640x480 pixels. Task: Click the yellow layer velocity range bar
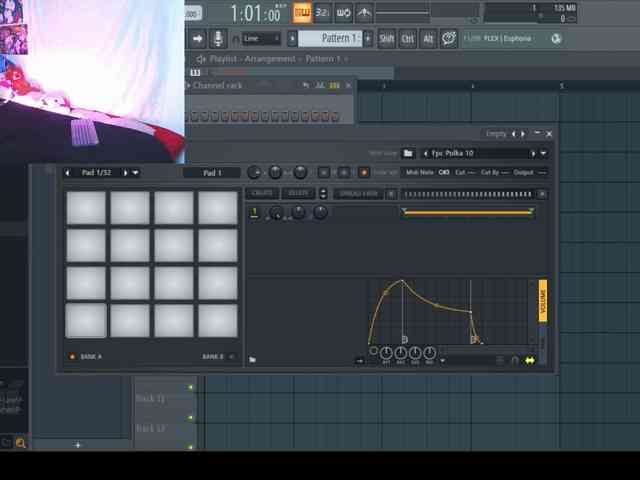click(x=466, y=211)
